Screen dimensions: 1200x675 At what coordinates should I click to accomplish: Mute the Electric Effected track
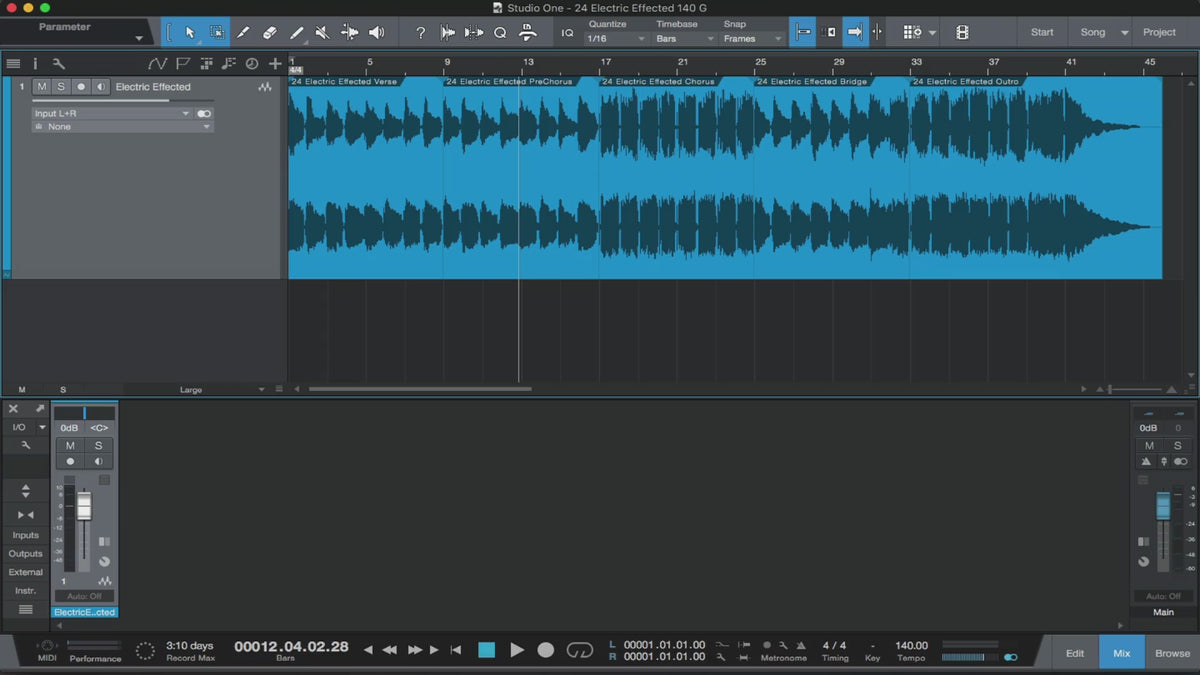click(41, 87)
